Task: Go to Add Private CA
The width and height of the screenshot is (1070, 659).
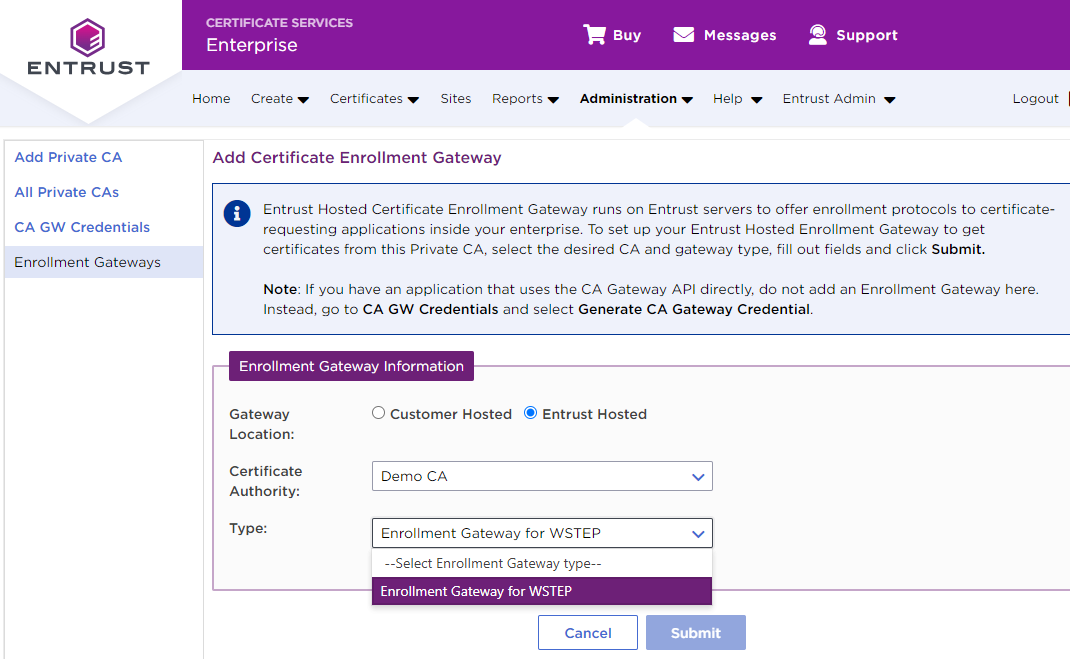Action: [69, 157]
